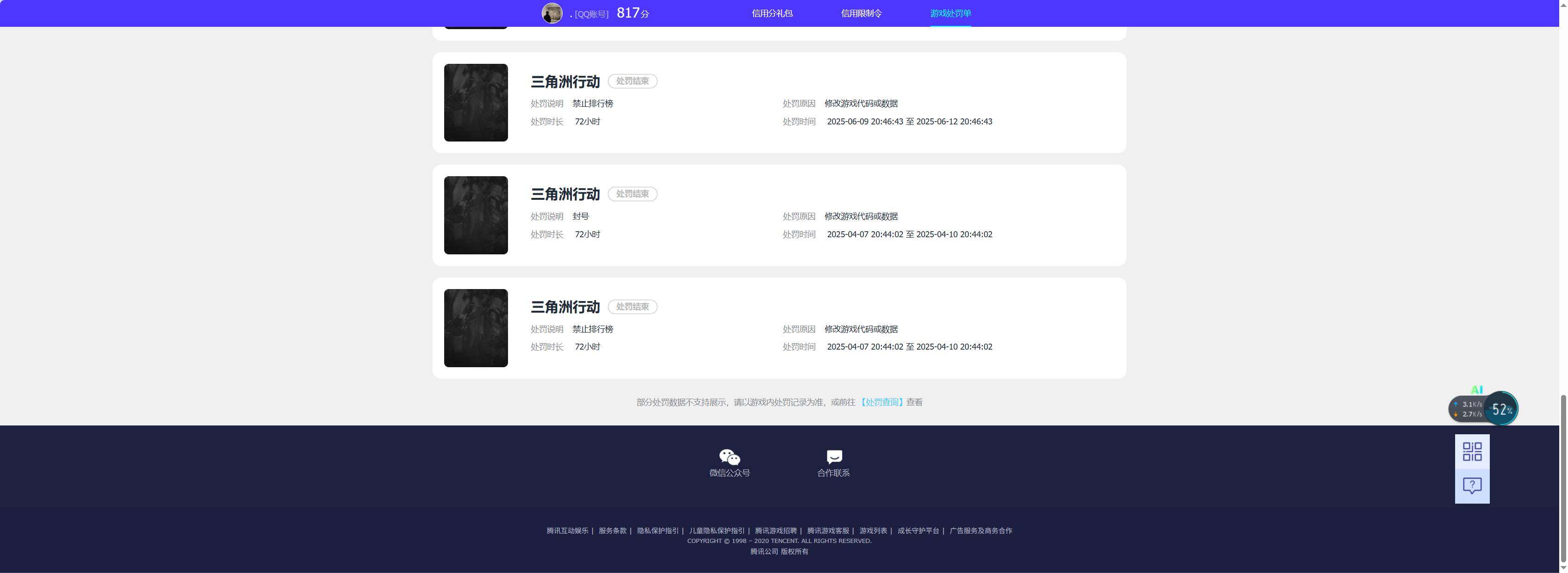Click the 合作联系 chat icon
This screenshot has height=573, width=1568.
834,457
